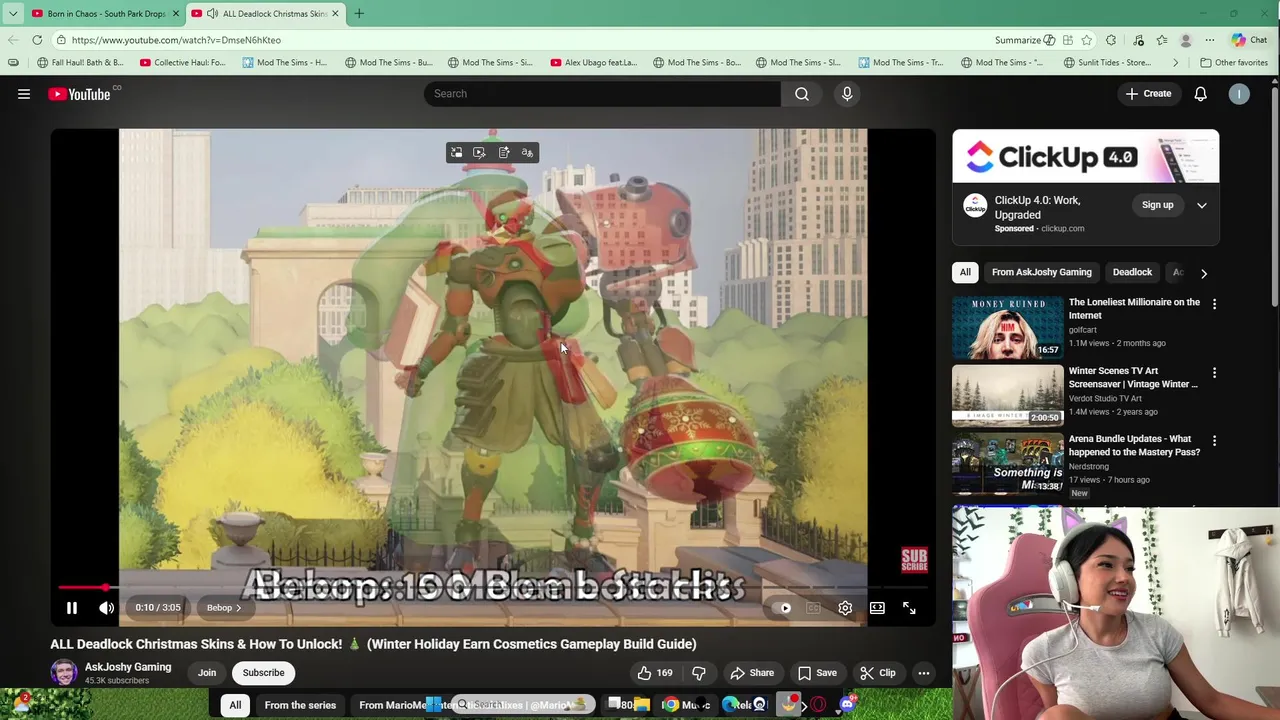Open the AskJoshy Gaming channel name link

coord(128,667)
